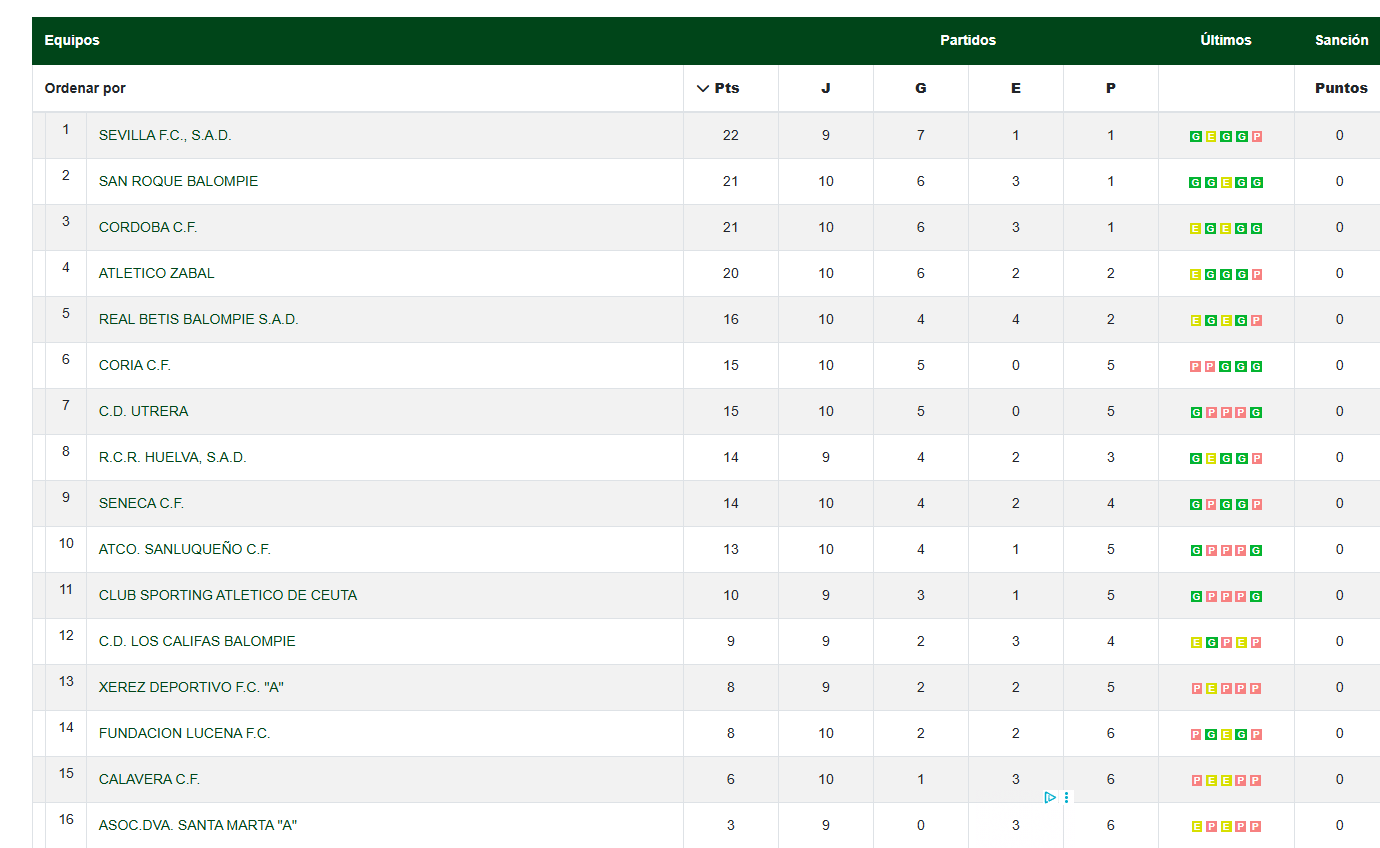The height and width of the screenshot is (848, 1380).
Task: Click the sort chevron beside Pts
Action: tap(702, 88)
